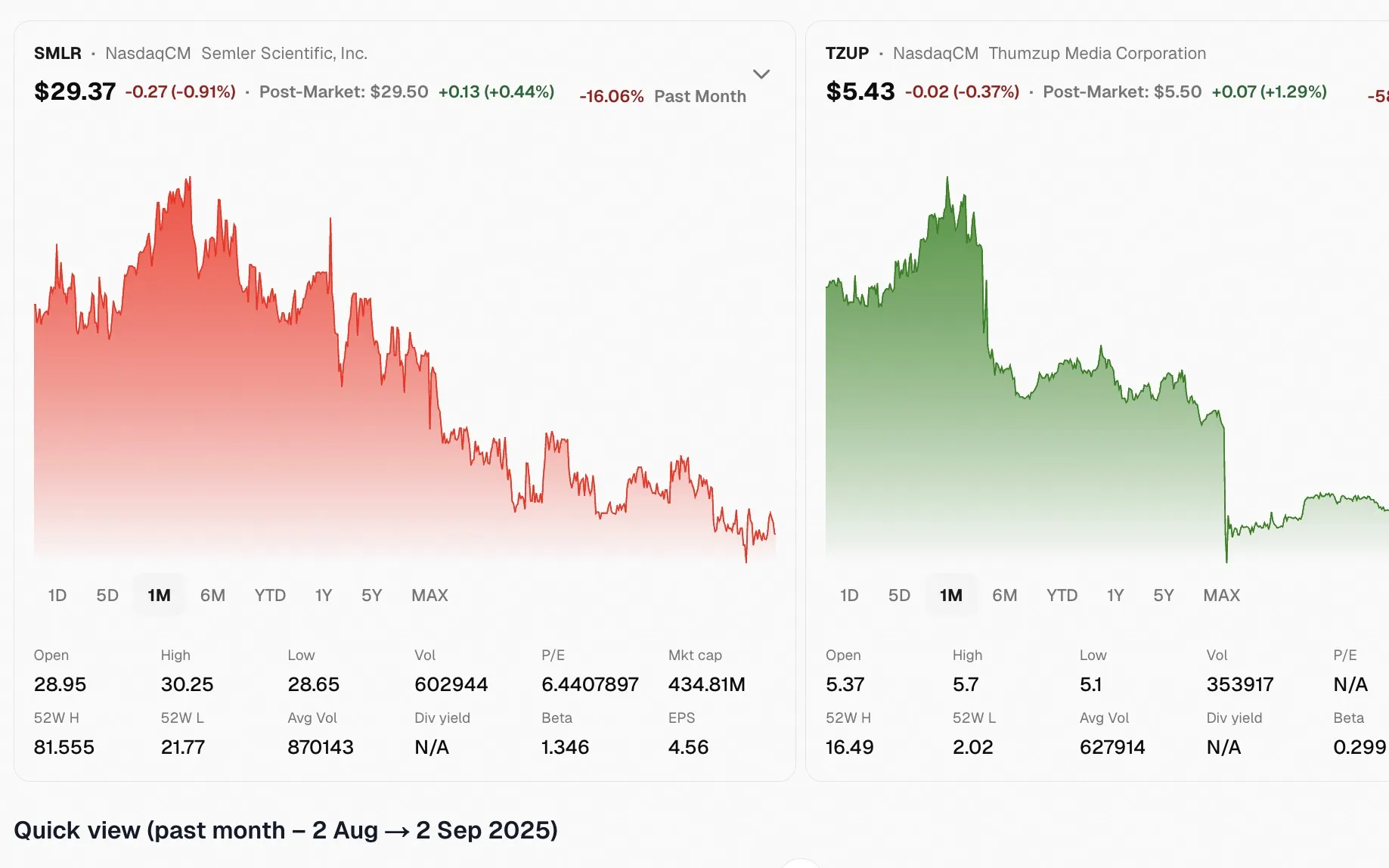The image size is (1389, 868).
Task: Expand the SMLR card chevron
Action: [x=761, y=74]
